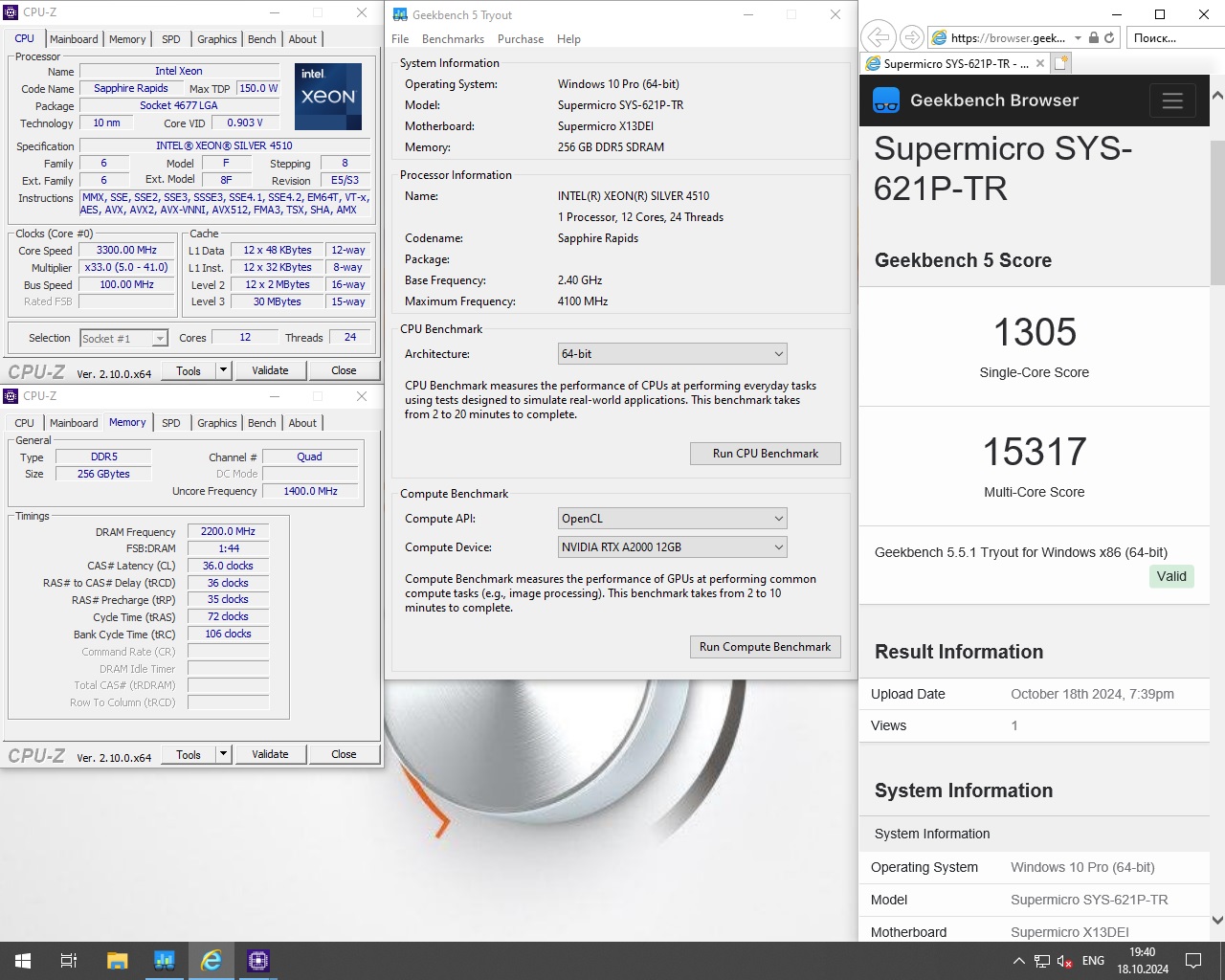Click browser page vertical scrollbar thumb
Viewport: 1225px width, 980px height.
point(1217,212)
